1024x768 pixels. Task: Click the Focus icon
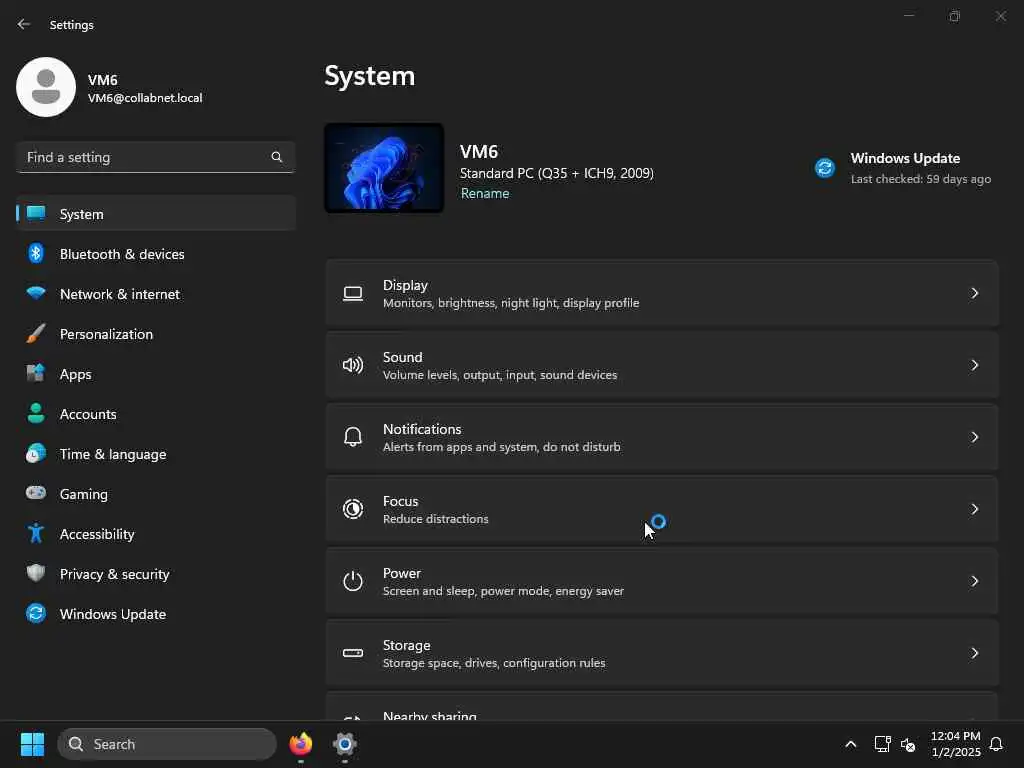(x=353, y=509)
